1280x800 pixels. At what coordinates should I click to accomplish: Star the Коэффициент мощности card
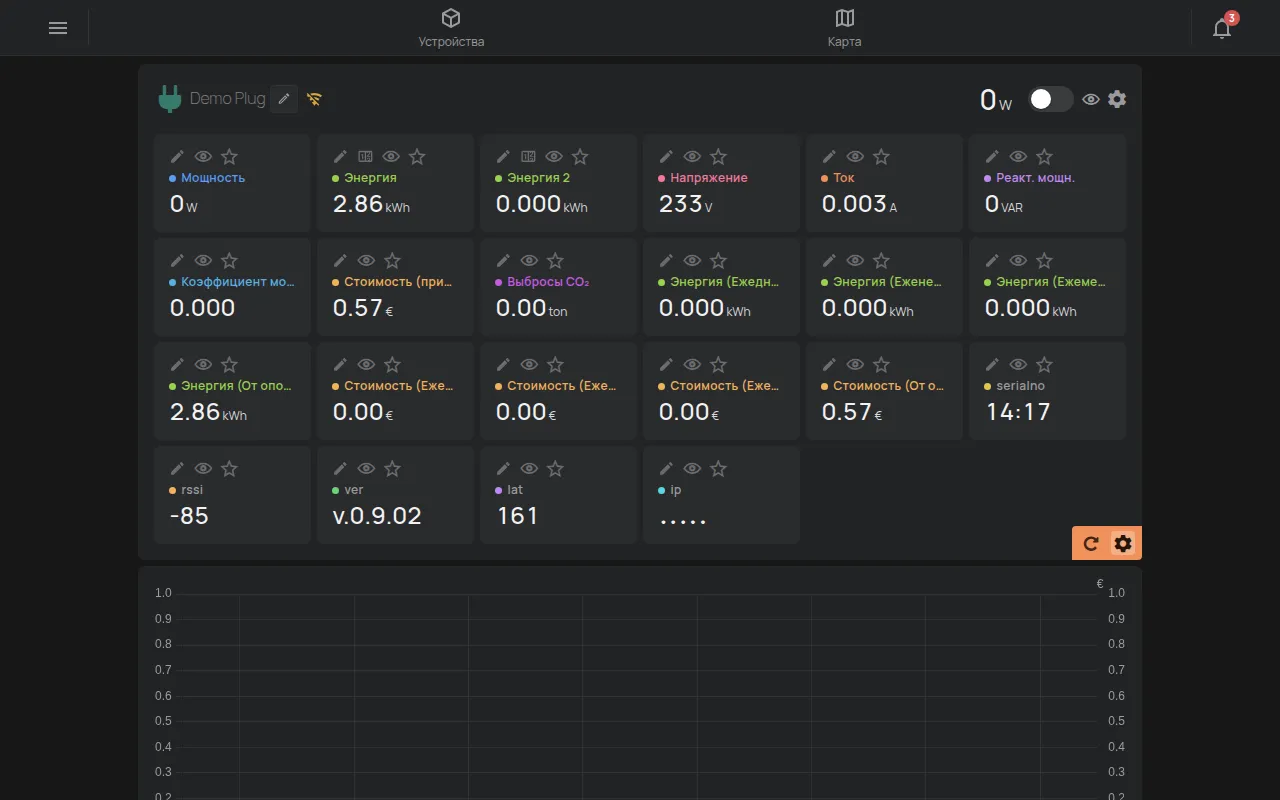(x=229, y=260)
